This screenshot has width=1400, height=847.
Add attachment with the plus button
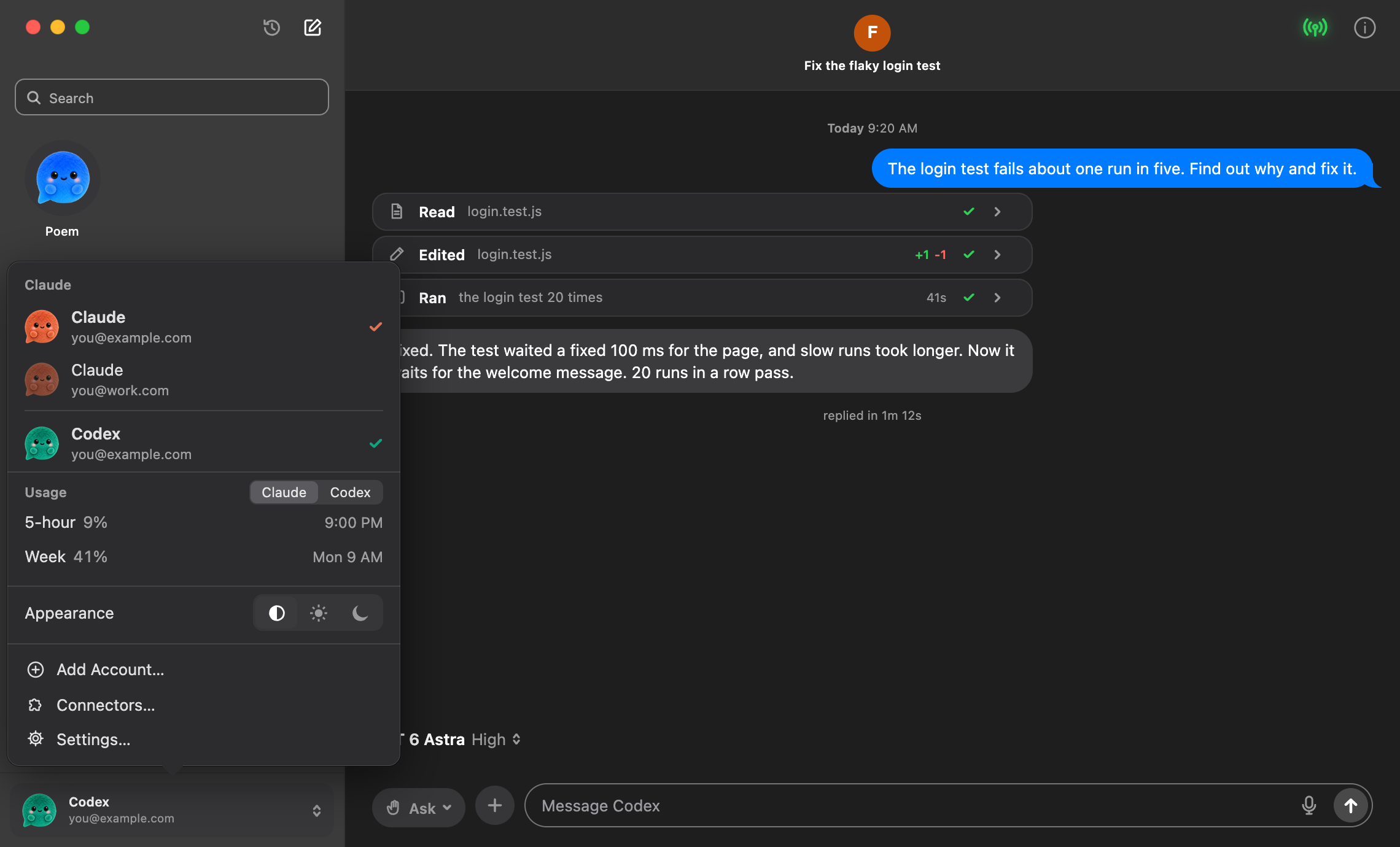click(x=494, y=805)
